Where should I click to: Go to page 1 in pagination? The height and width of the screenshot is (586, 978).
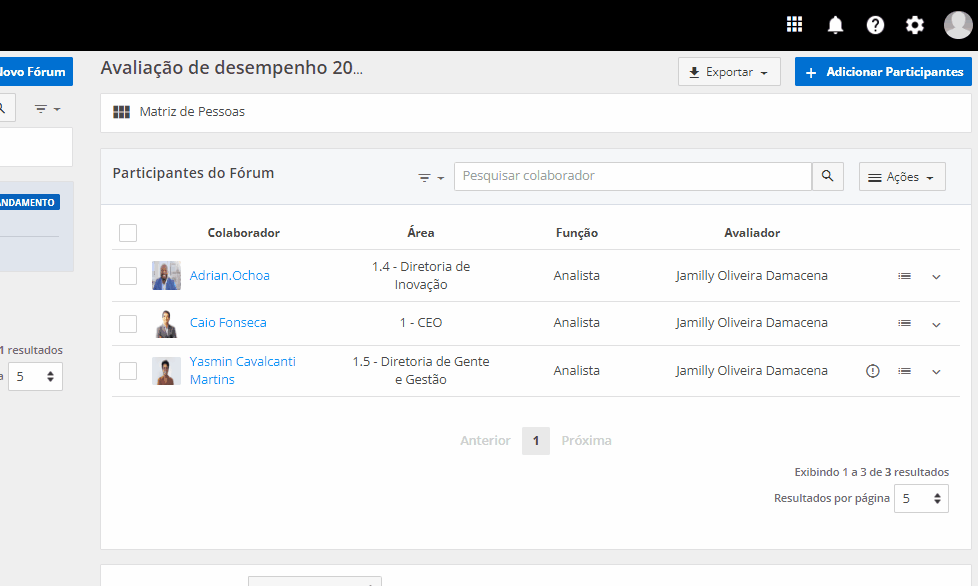pyautogui.click(x=536, y=441)
